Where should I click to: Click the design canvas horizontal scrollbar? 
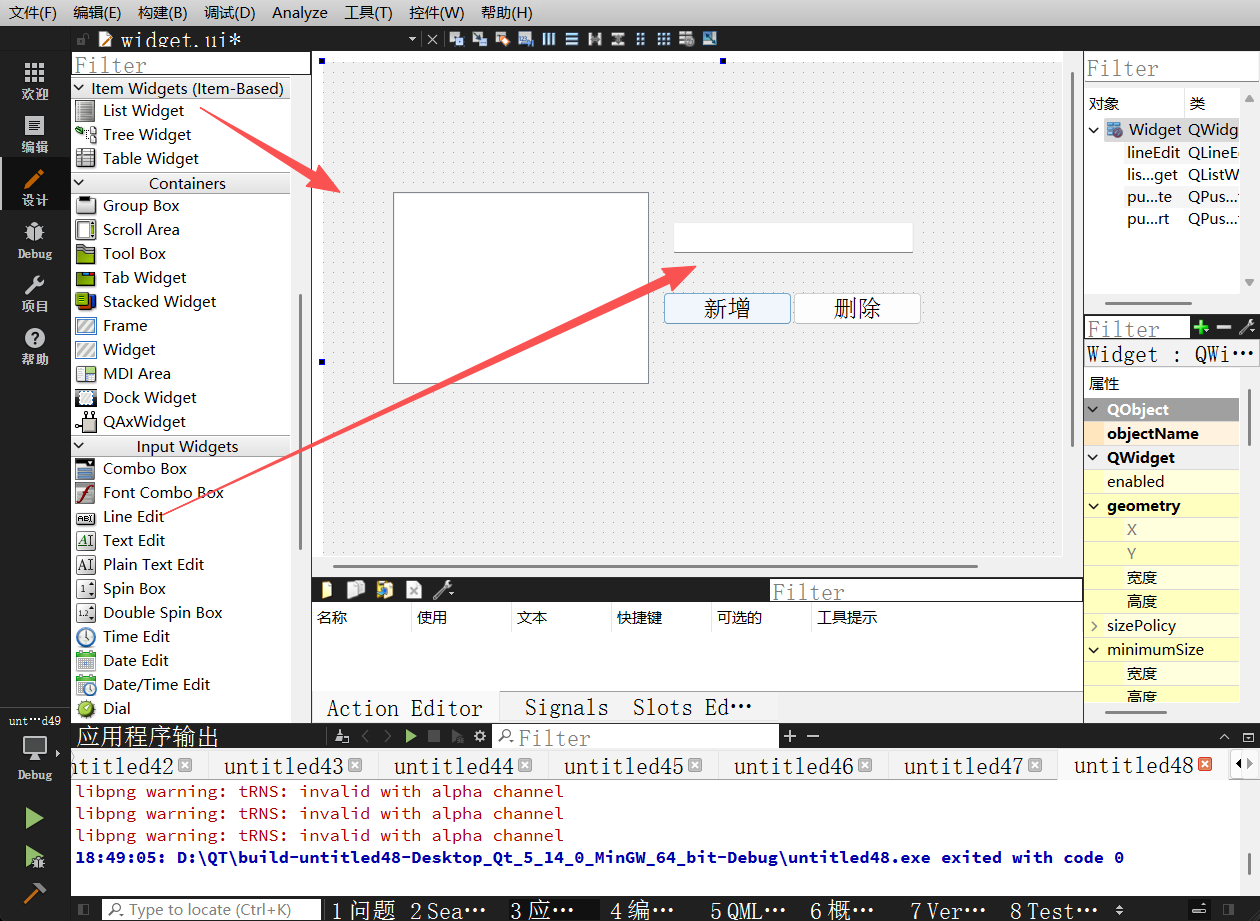coord(655,566)
